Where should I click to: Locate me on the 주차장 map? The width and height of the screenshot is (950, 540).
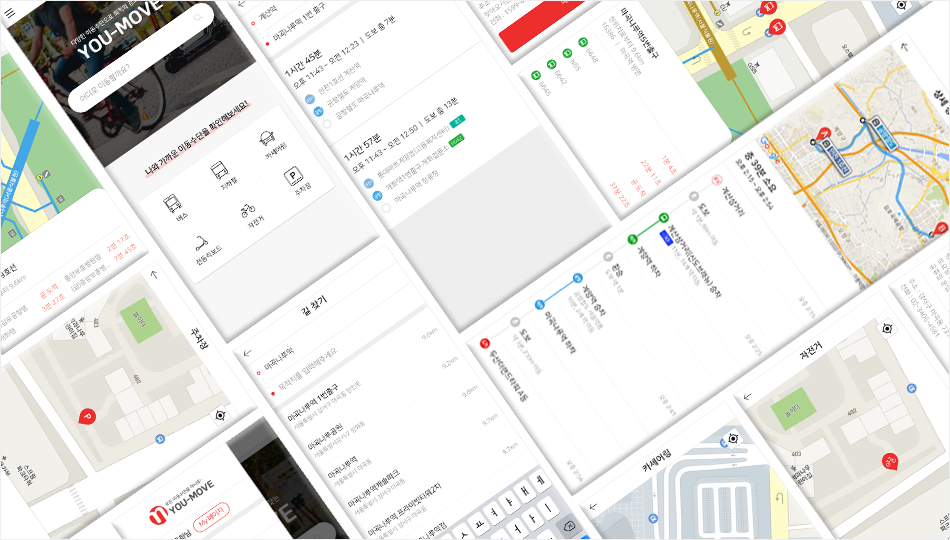click(221, 415)
